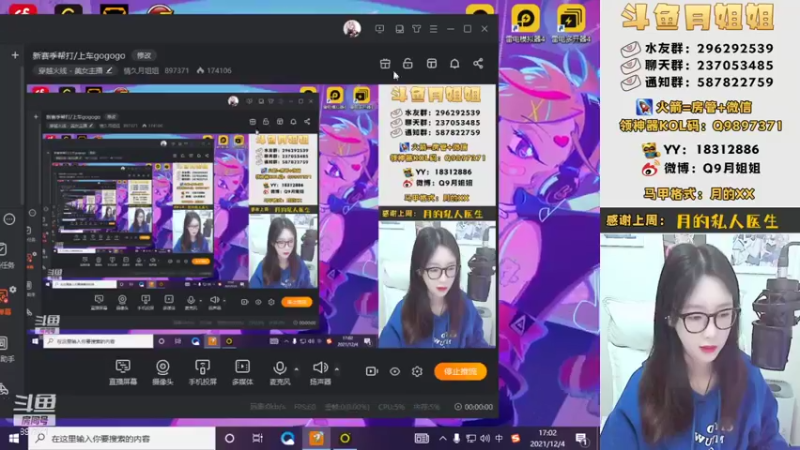Open stream settings gear in bottom toolbar

pyautogui.click(x=417, y=371)
